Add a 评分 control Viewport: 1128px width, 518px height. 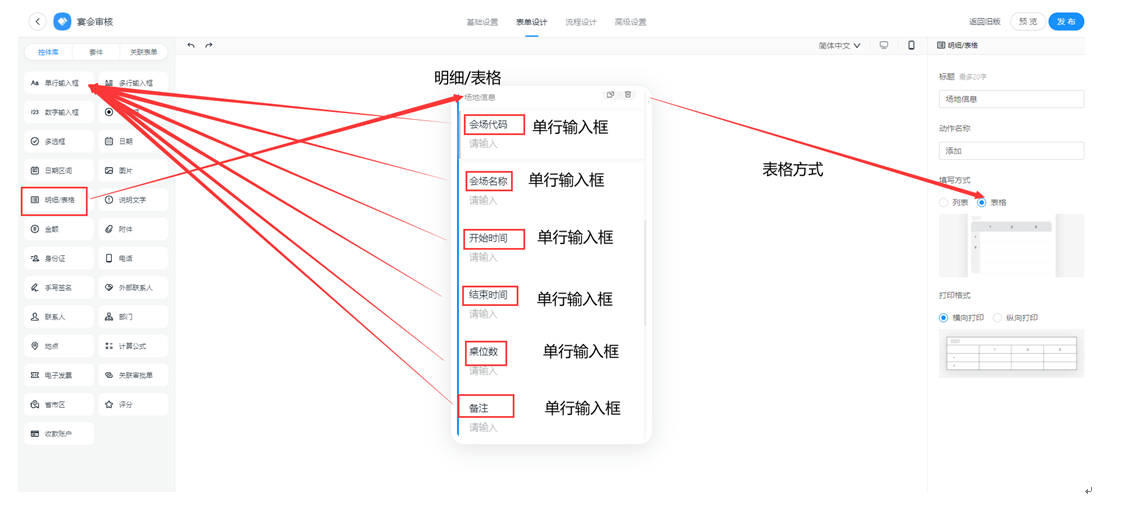pos(133,404)
